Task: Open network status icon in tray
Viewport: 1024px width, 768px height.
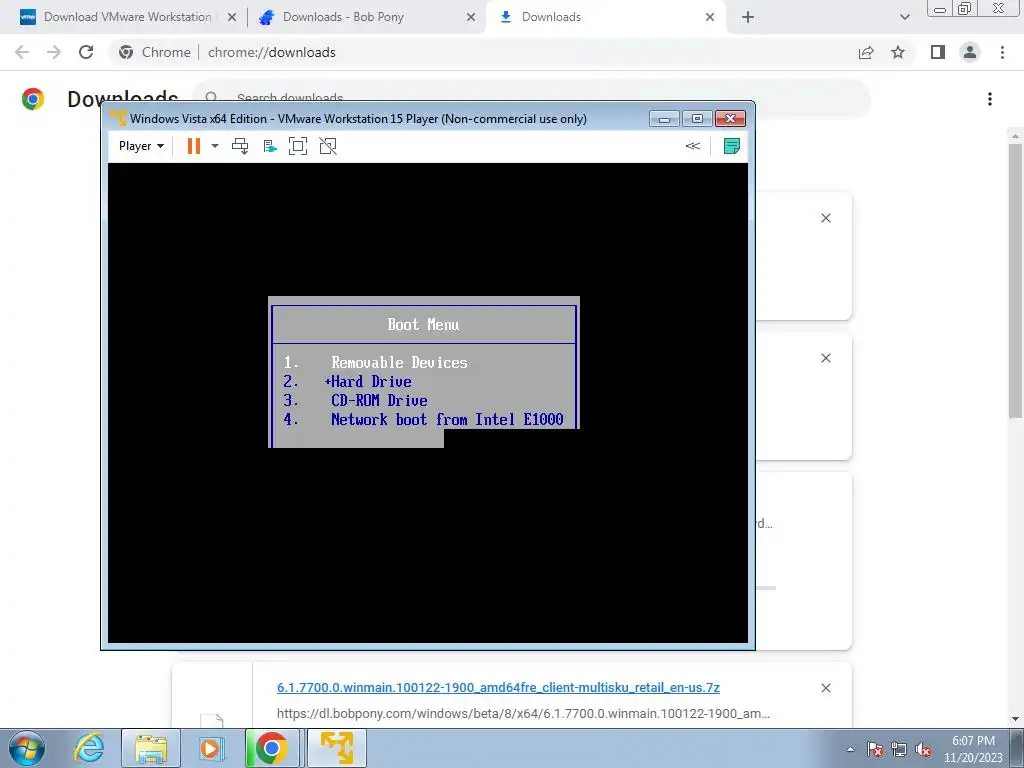Action: [899, 749]
